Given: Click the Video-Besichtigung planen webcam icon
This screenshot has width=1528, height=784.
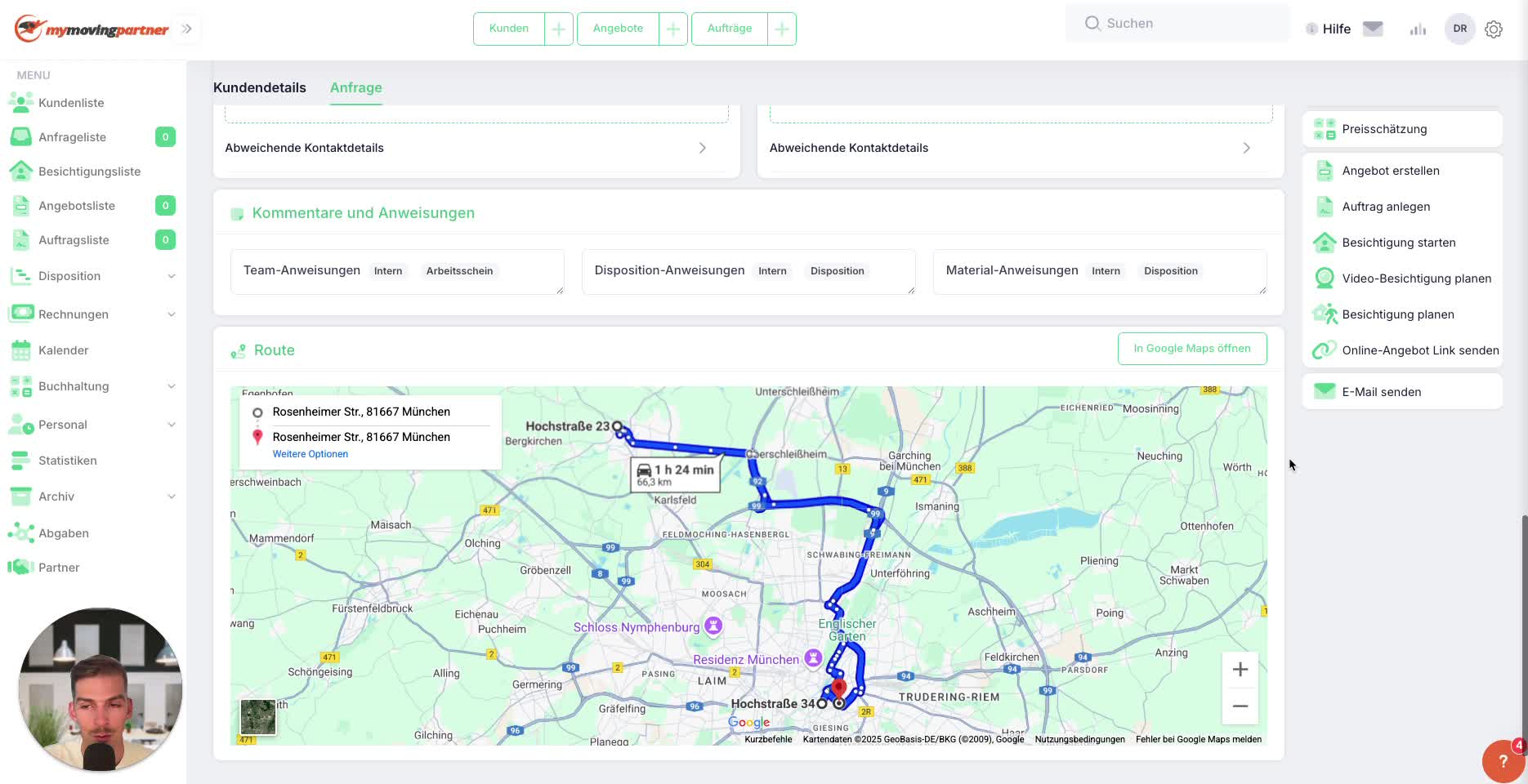Looking at the screenshot, I should click(x=1325, y=278).
